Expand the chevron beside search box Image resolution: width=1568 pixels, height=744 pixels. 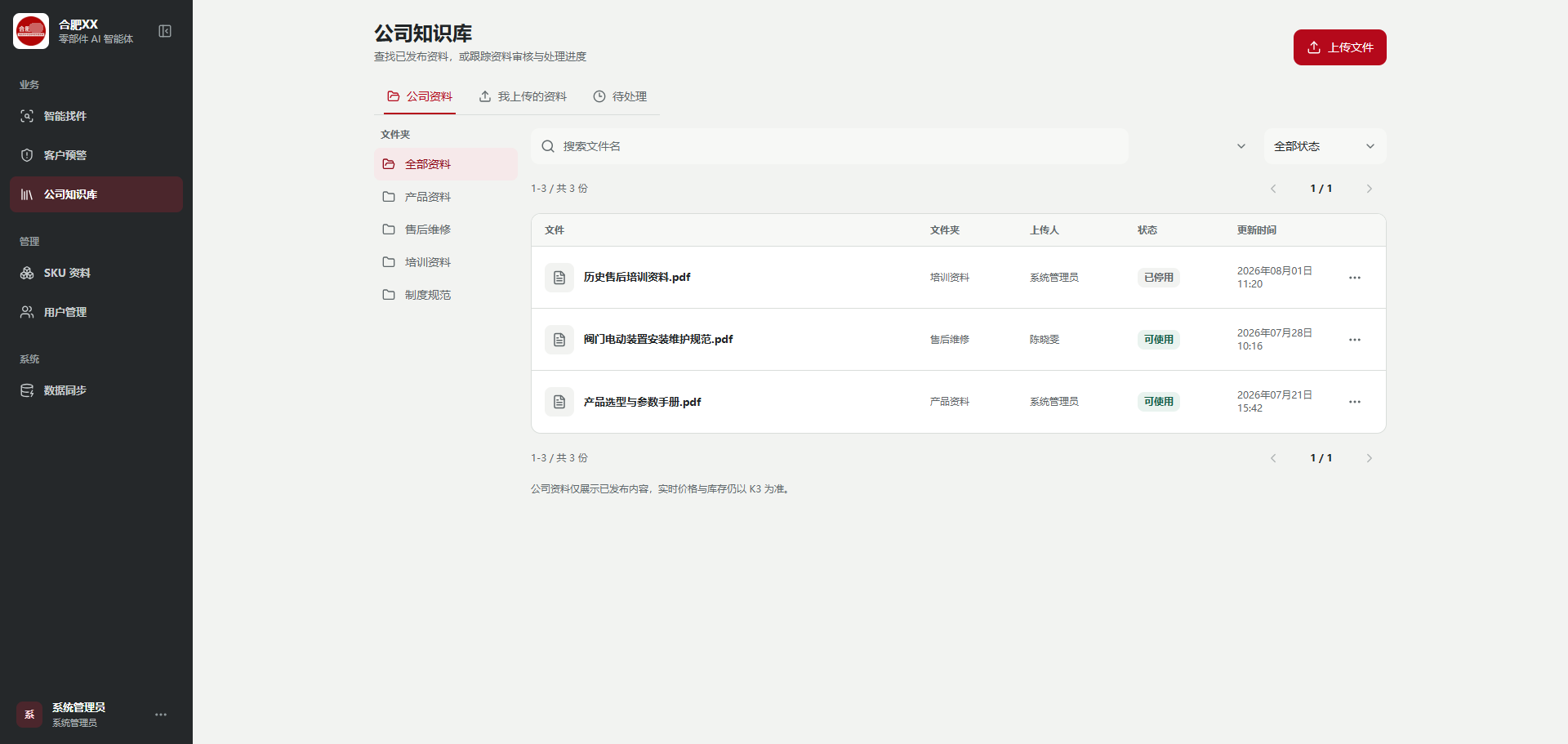[x=1241, y=146]
